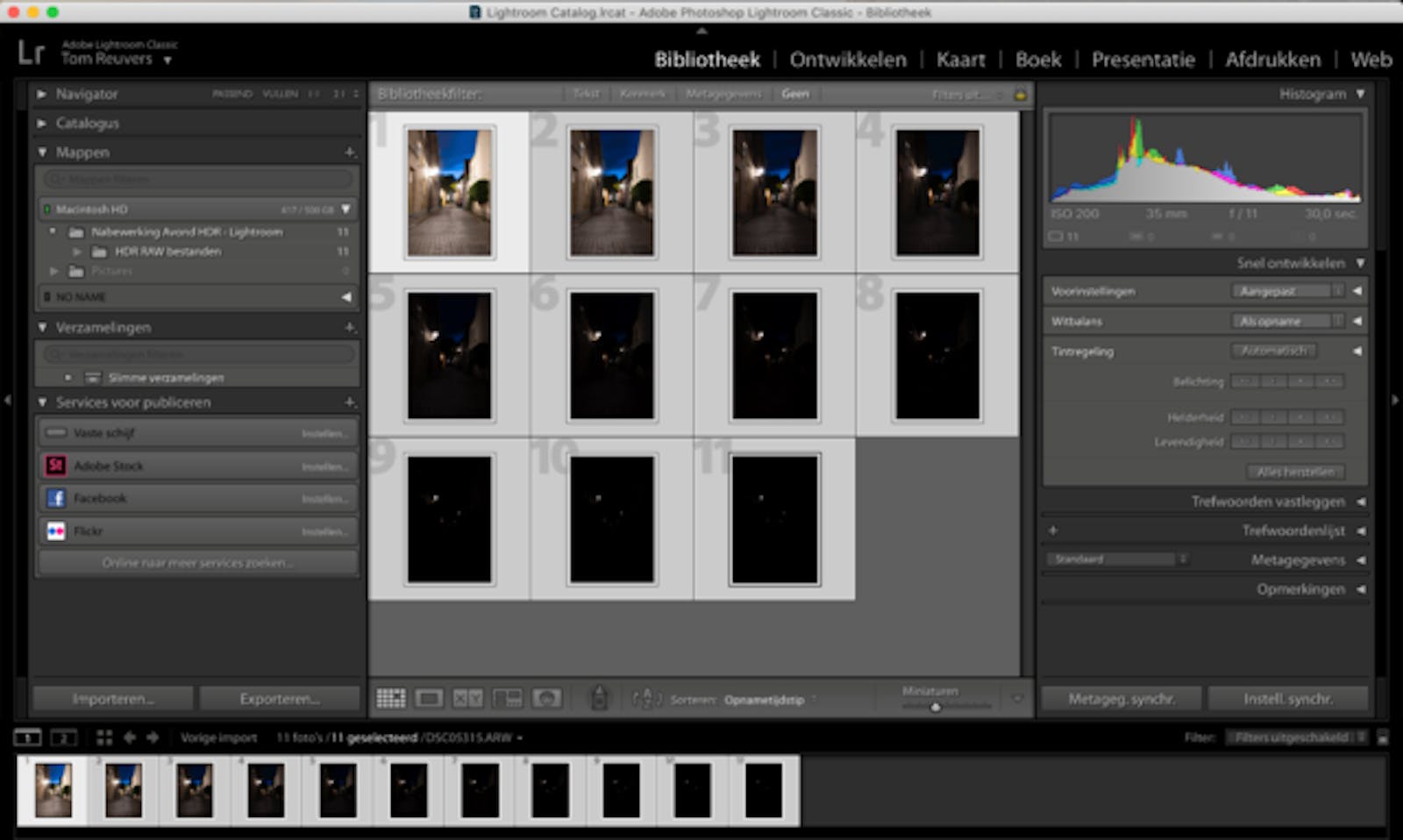Adjust the Miniaturen thumbnail size slider
Image resolution: width=1403 pixels, height=840 pixels.
click(x=936, y=707)
